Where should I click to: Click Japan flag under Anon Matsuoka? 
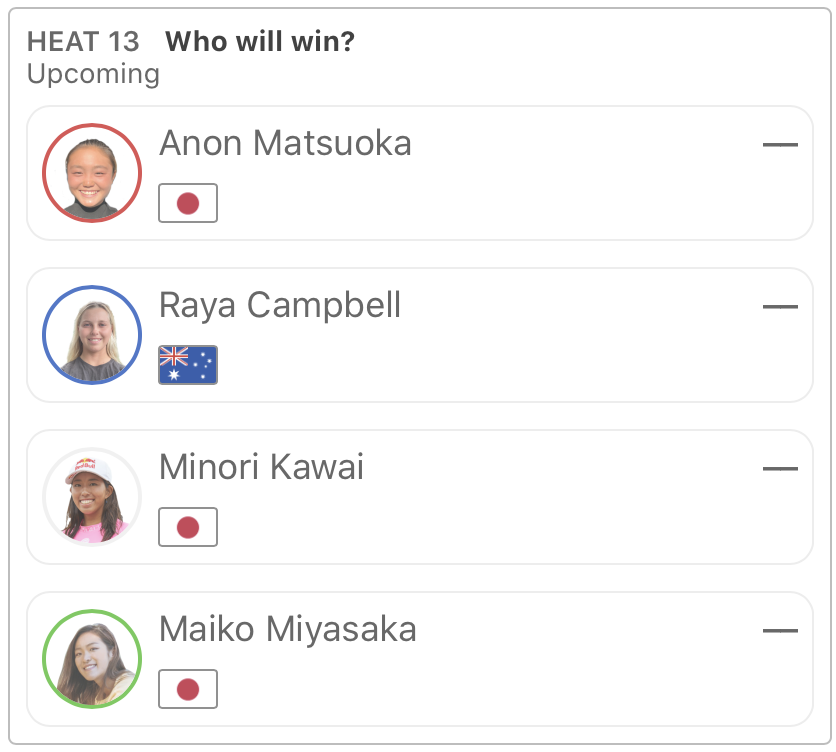pos(188,203)
